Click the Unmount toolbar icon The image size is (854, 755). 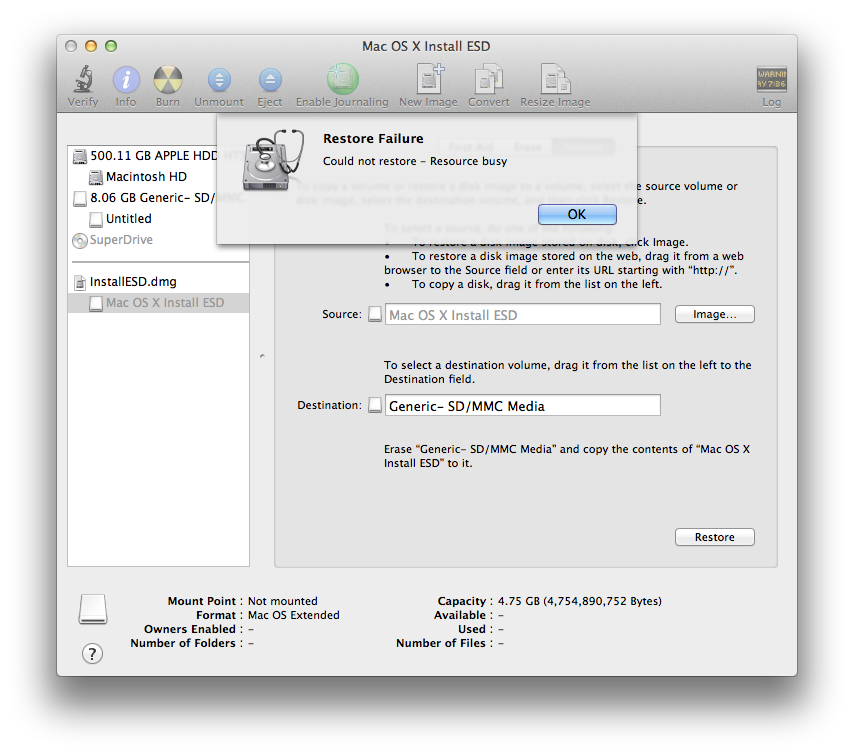point(219,80)
